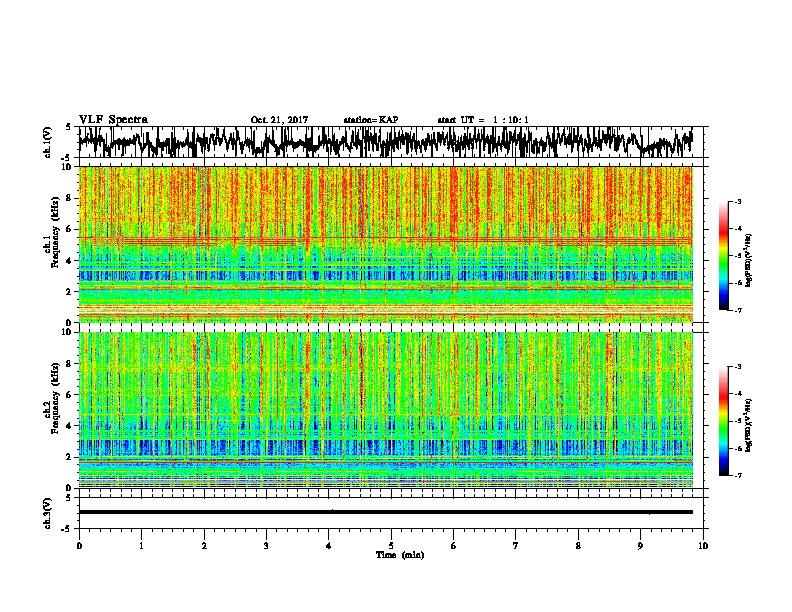Click the time axis tick label "0"
The width and height of the screenshot is (792, 612).
(79, 545)
